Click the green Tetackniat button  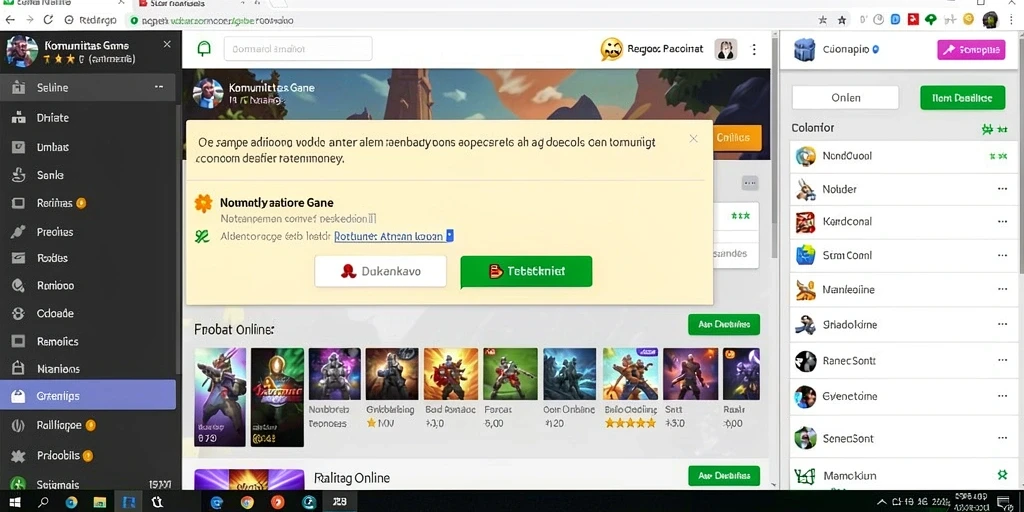coord(526,271)
